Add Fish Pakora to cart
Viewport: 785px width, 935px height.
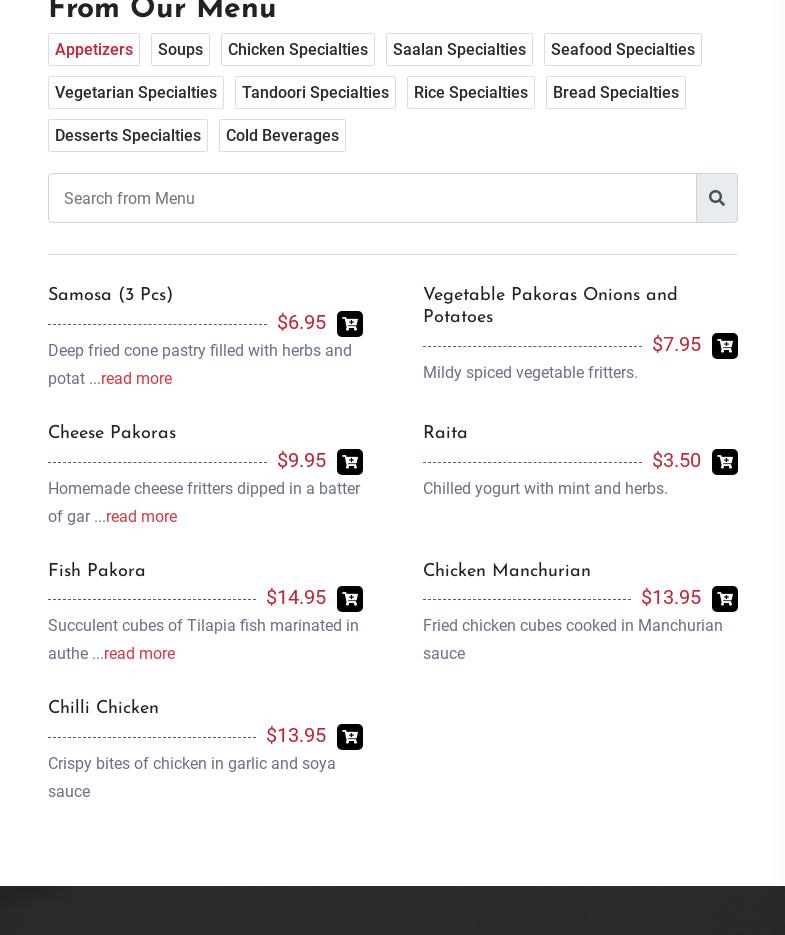(x=350, y=599)
